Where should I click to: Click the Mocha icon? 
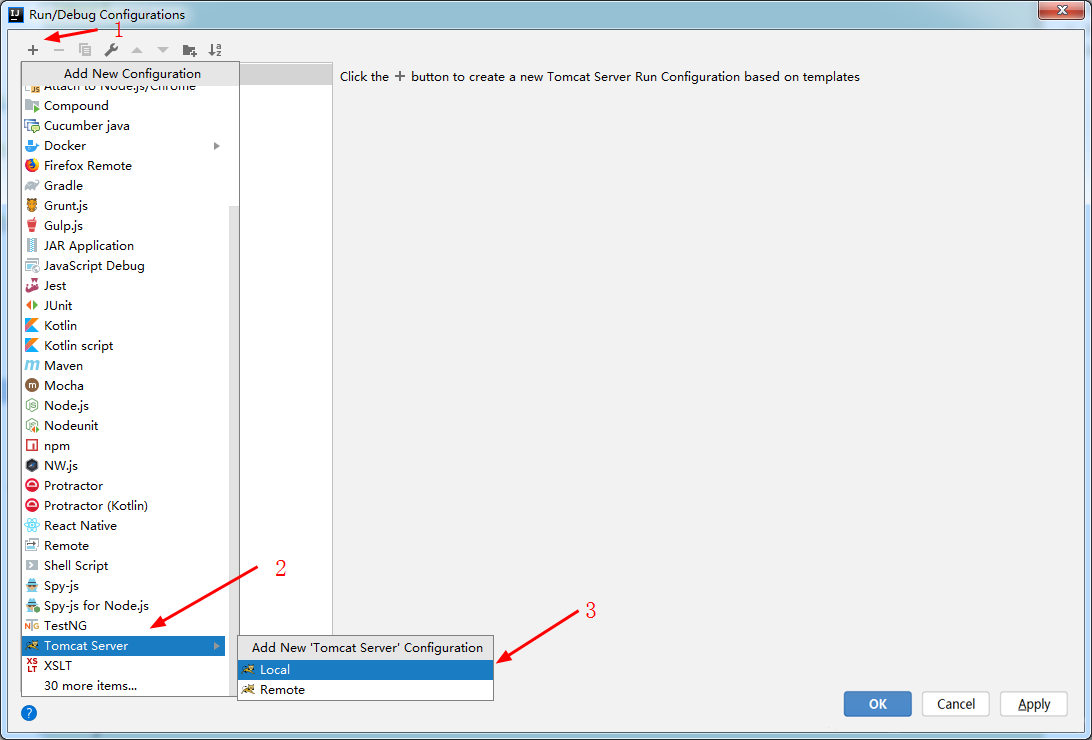[32, 386]
